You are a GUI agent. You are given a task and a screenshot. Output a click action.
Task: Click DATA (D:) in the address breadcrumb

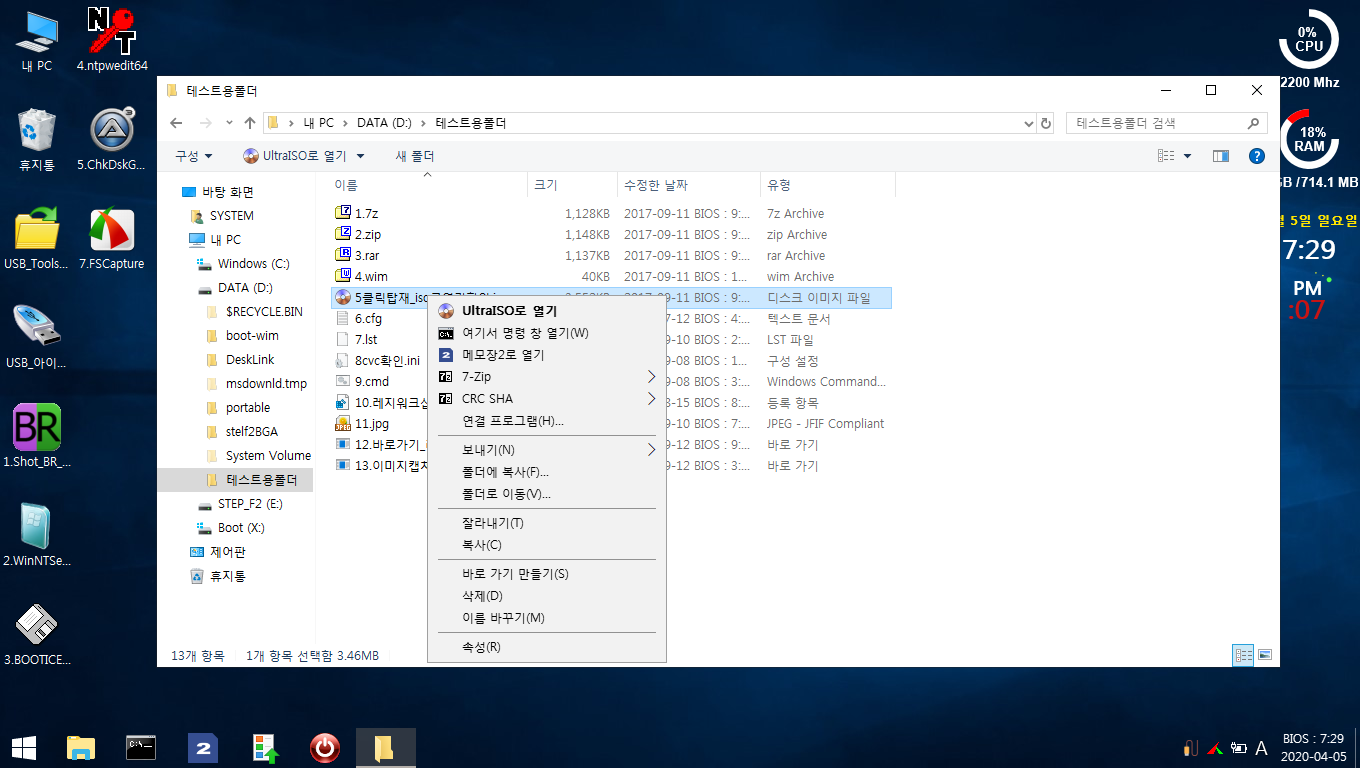tap(384, 123)
